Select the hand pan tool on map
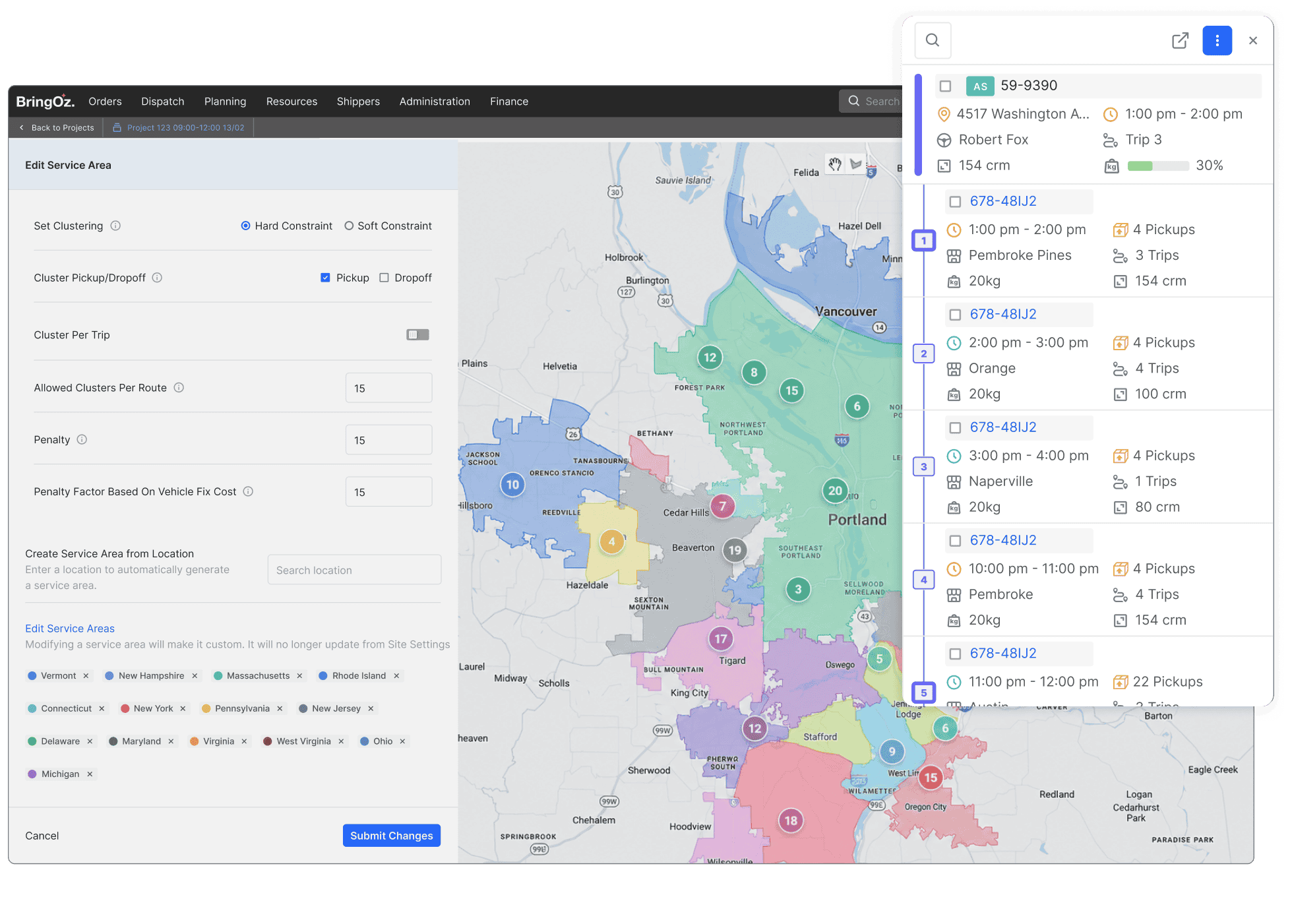 click(835, 164)
